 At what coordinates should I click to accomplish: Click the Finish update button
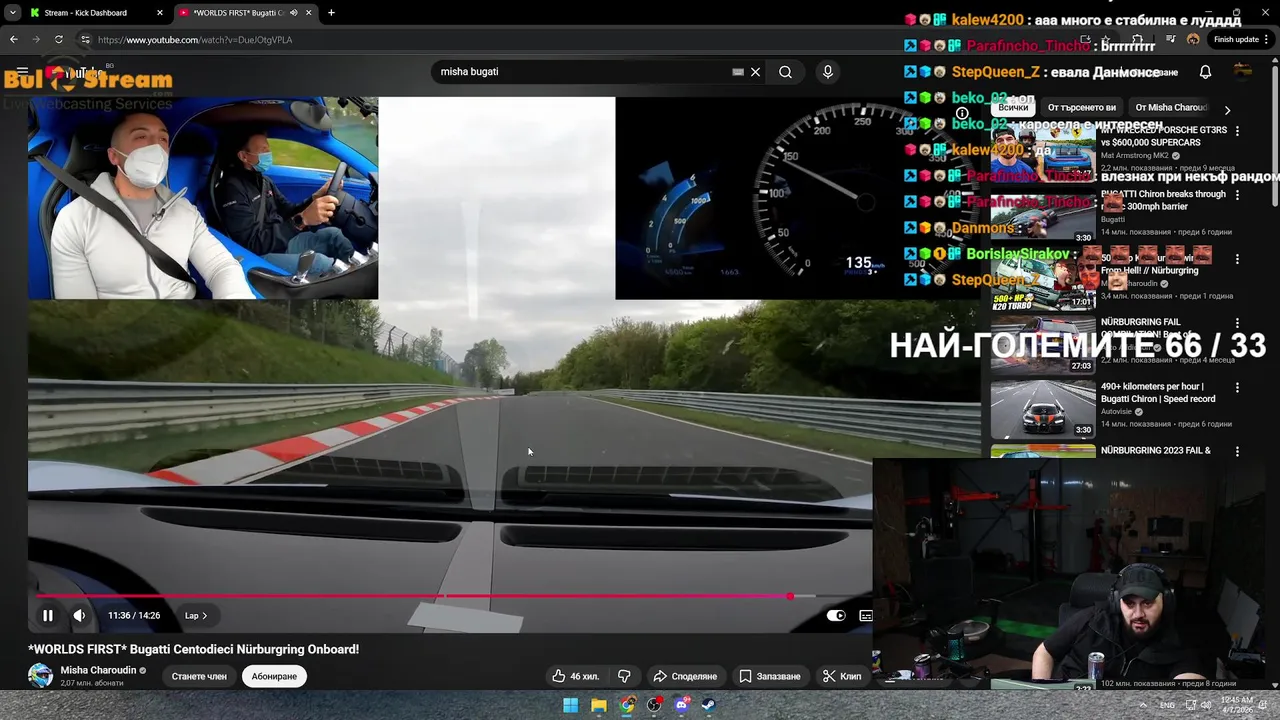click(1242, 40)
